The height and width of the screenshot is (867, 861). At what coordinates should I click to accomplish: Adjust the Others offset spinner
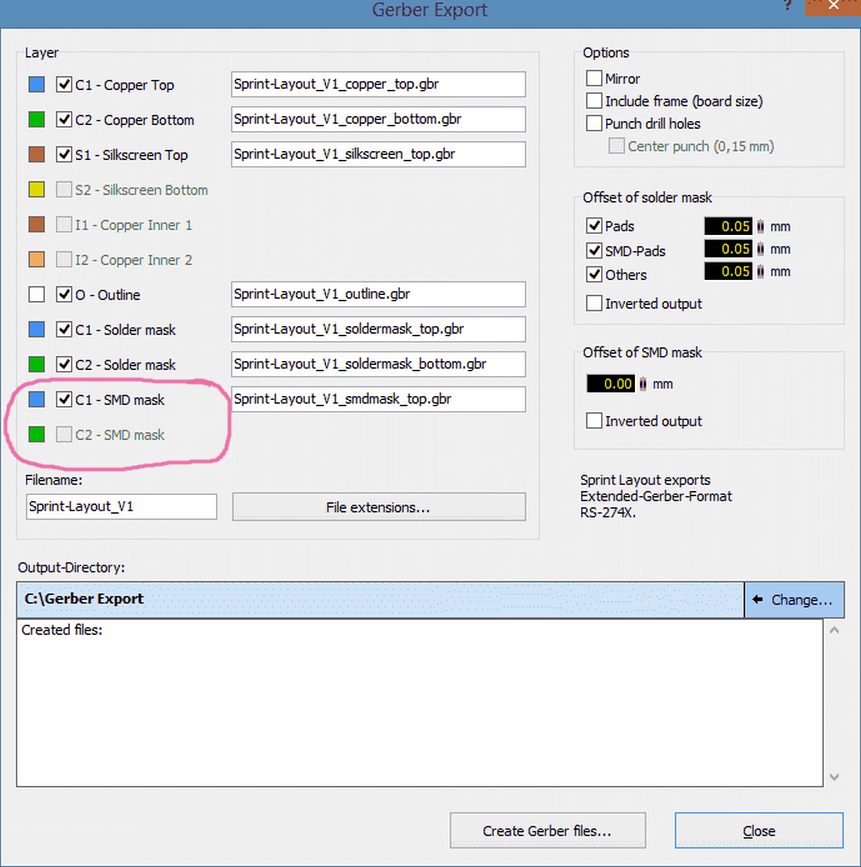761,271
